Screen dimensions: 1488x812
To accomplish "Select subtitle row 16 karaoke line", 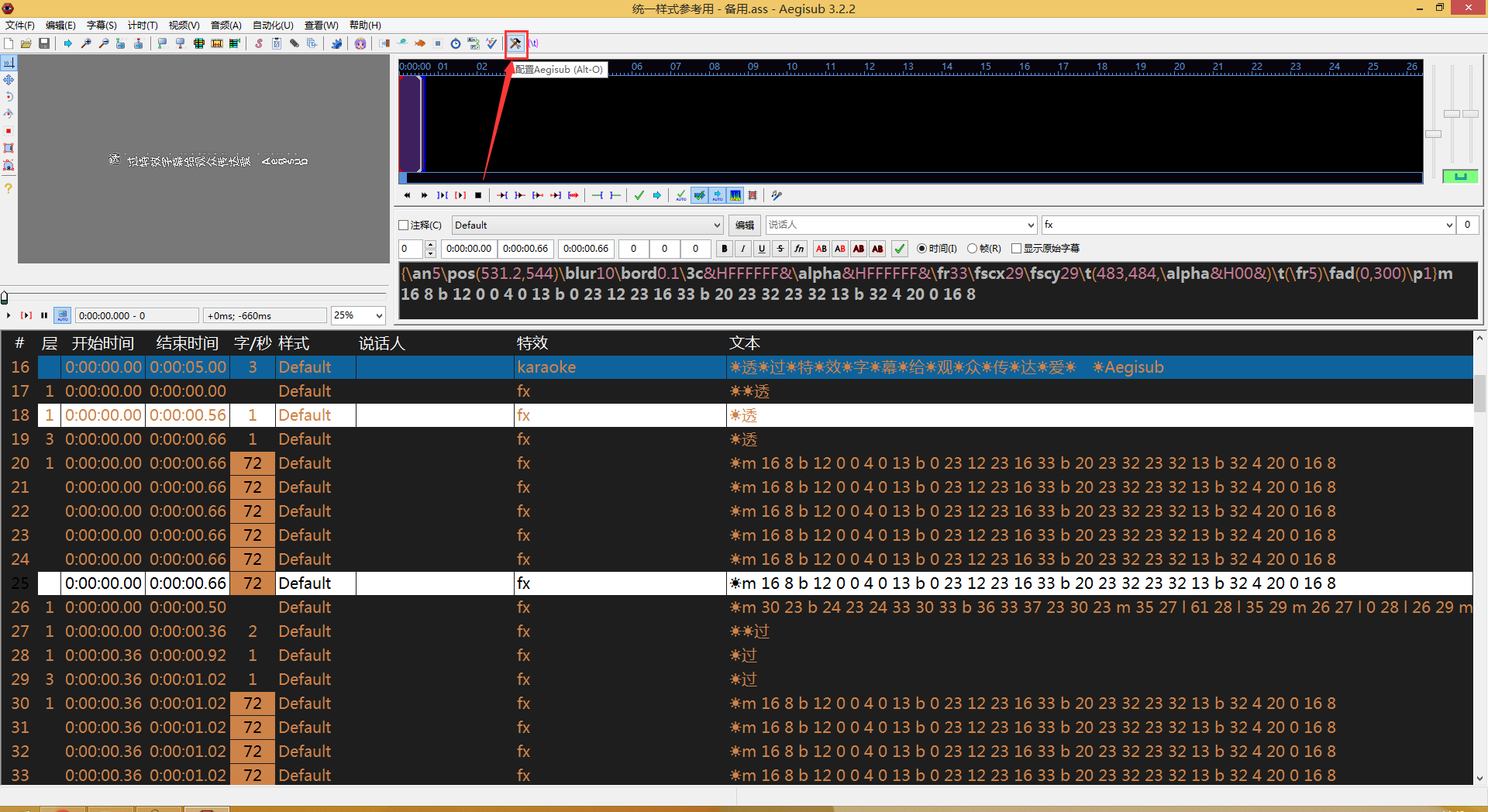I will click(x=736, y=367).
